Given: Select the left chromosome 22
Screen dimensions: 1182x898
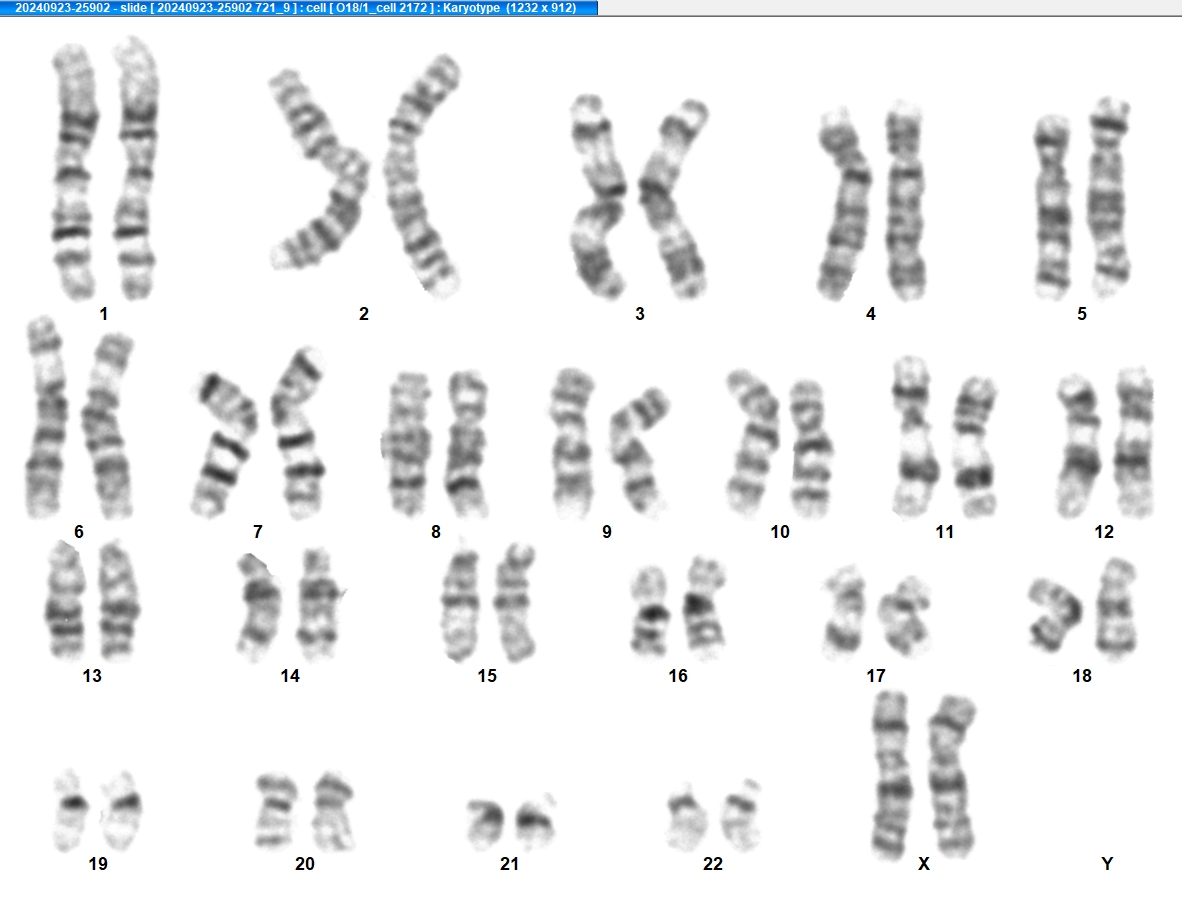Looking at the screenshot, I should (686, 819).
